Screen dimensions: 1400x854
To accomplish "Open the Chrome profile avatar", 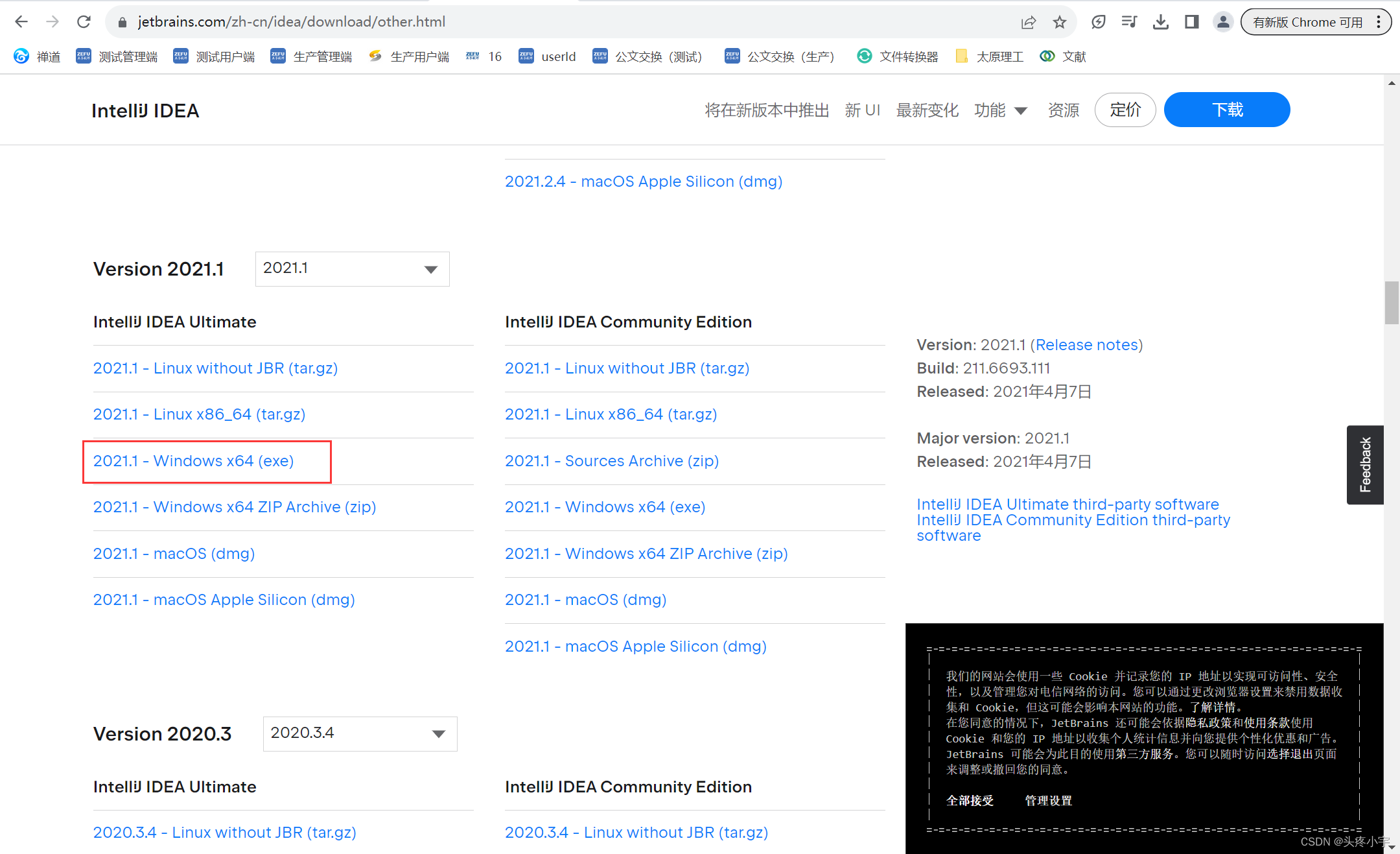I will click(x=1223, y=22).
